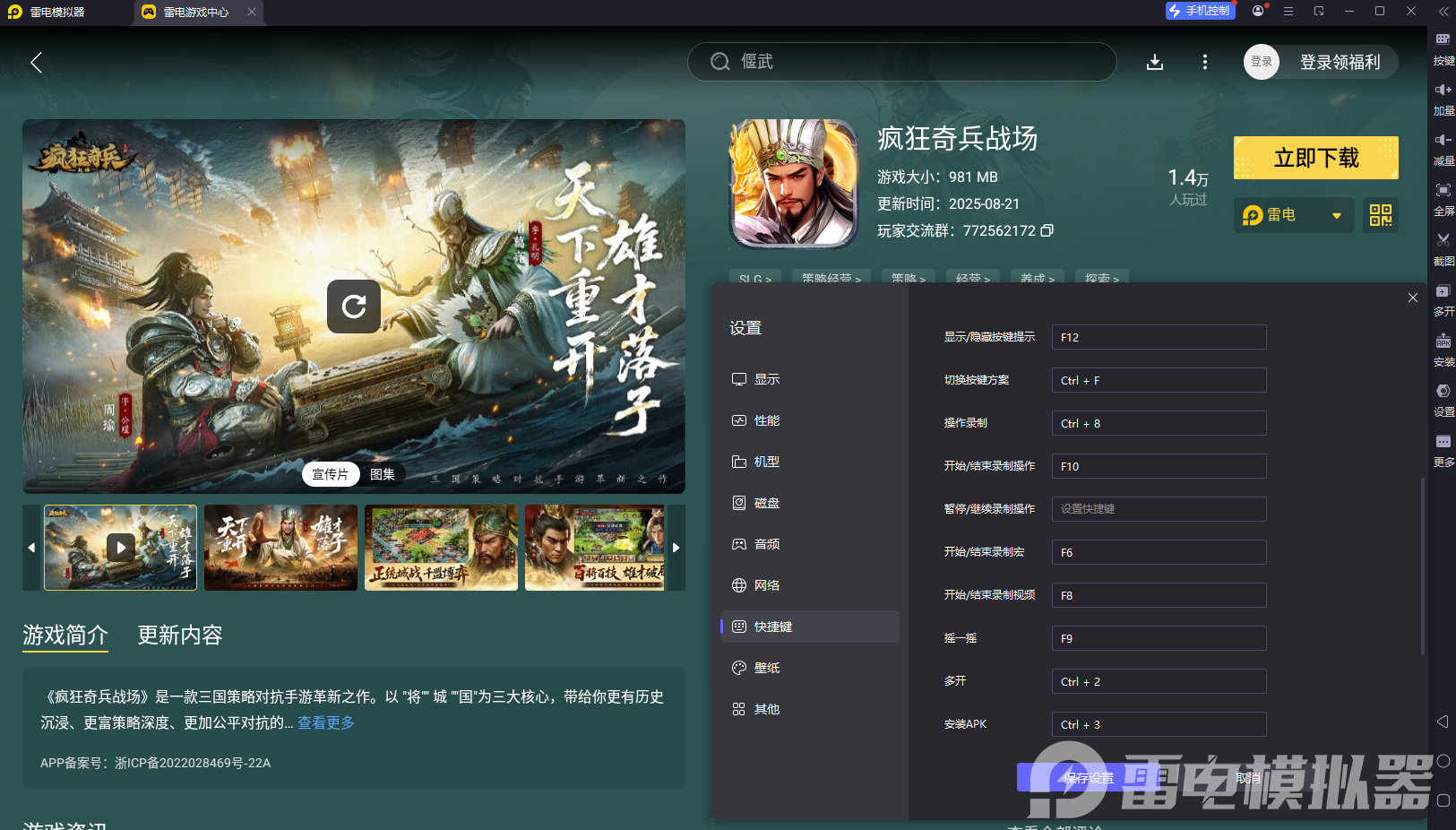Switch to the 图集 gallery tab
This screenshot has height=830, width=1456.
click(x=383, y=474)
